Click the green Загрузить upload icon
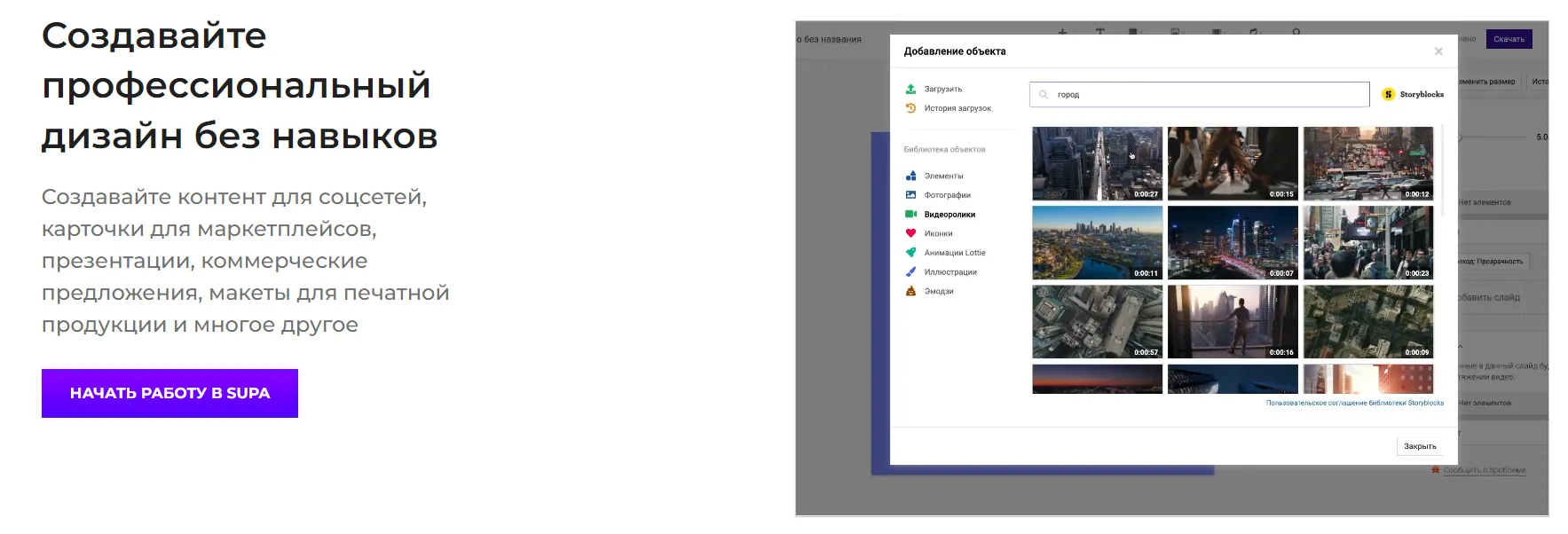This screenshot has height=534, width=1568. click(x=910, y=89)
